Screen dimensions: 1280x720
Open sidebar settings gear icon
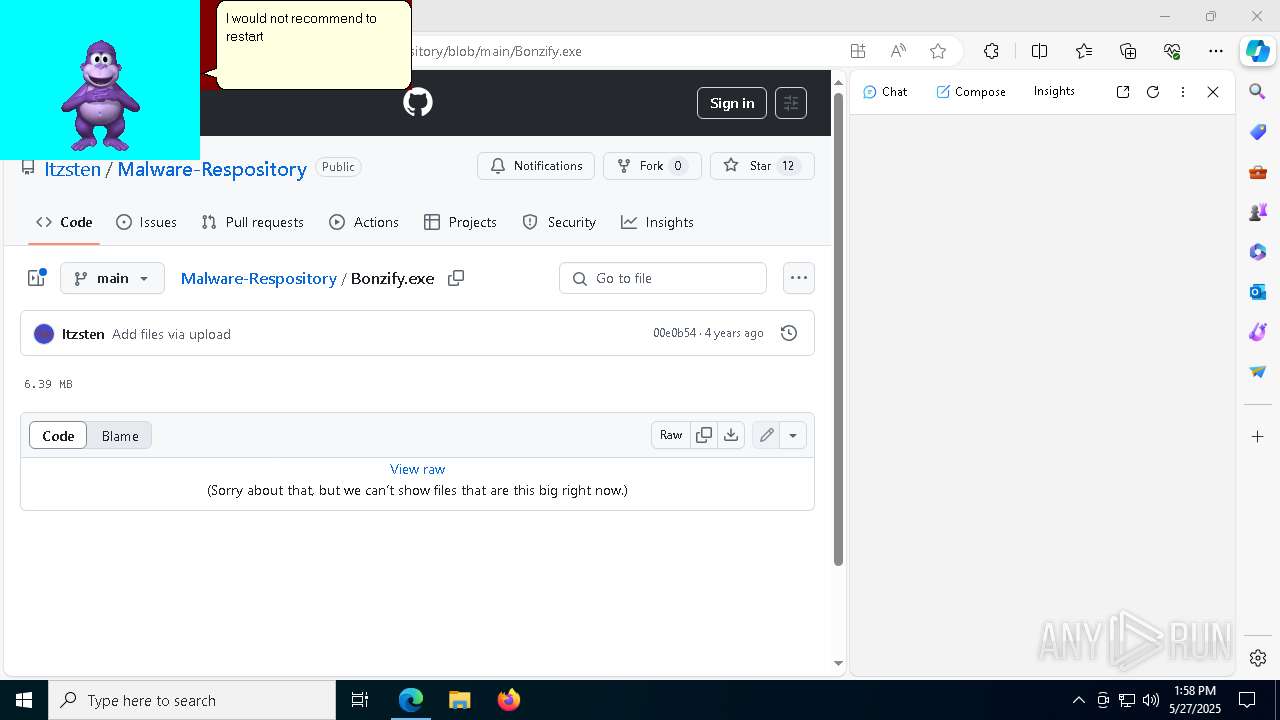[1258, 658]
